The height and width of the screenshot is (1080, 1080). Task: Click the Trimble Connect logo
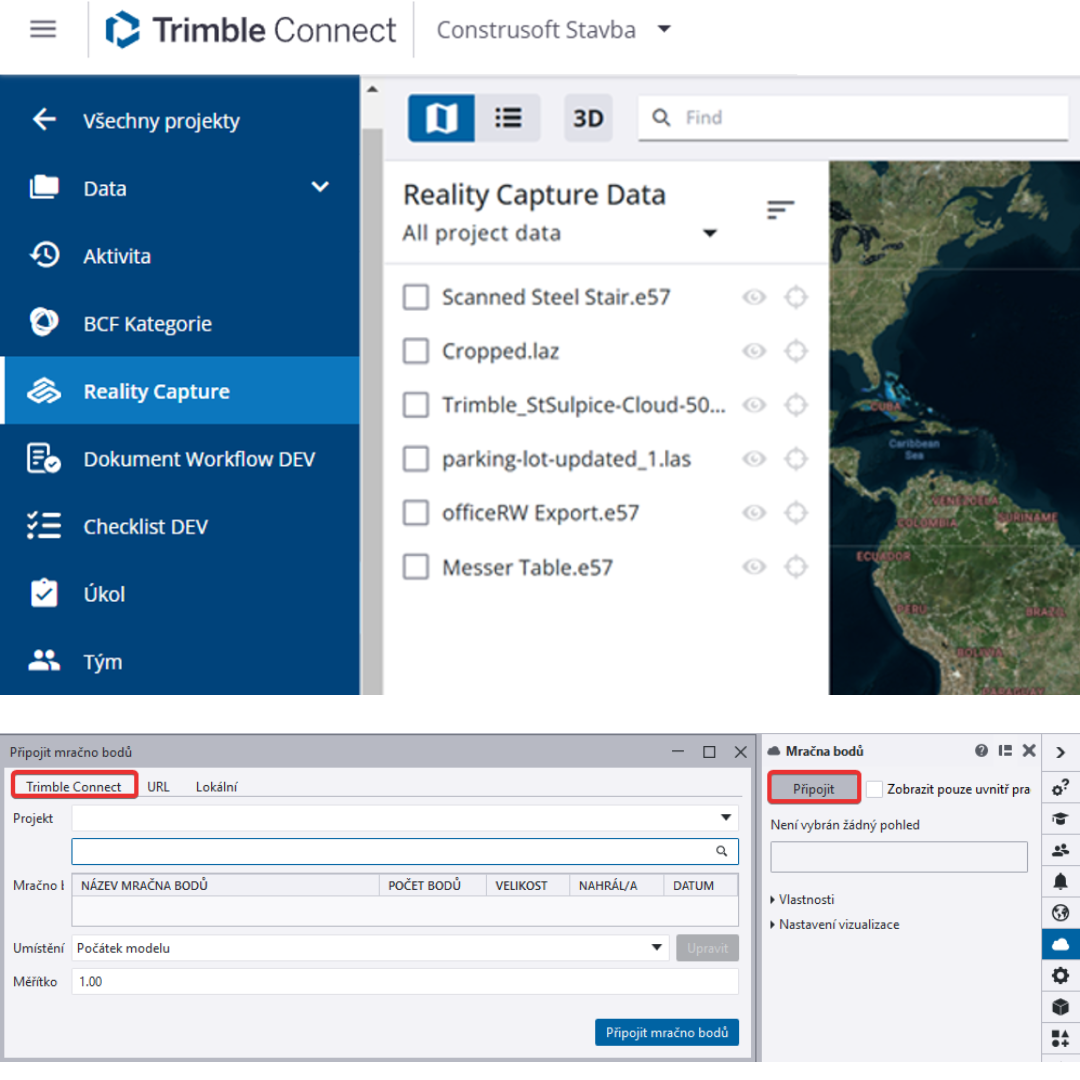point(251,30)
